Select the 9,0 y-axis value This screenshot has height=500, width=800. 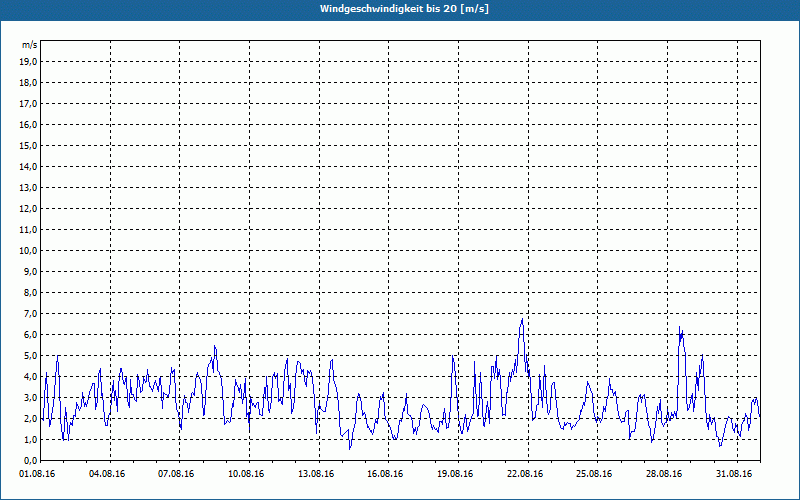[x=30, y=271]
